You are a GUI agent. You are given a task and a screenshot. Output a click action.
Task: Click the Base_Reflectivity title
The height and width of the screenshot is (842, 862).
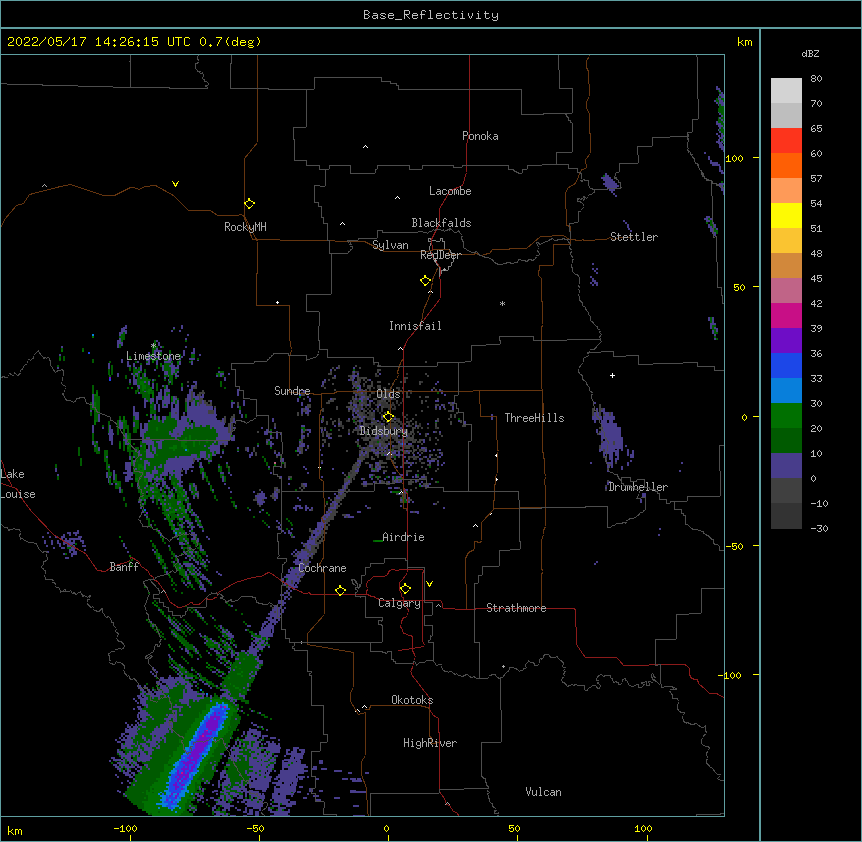point(431,15)
